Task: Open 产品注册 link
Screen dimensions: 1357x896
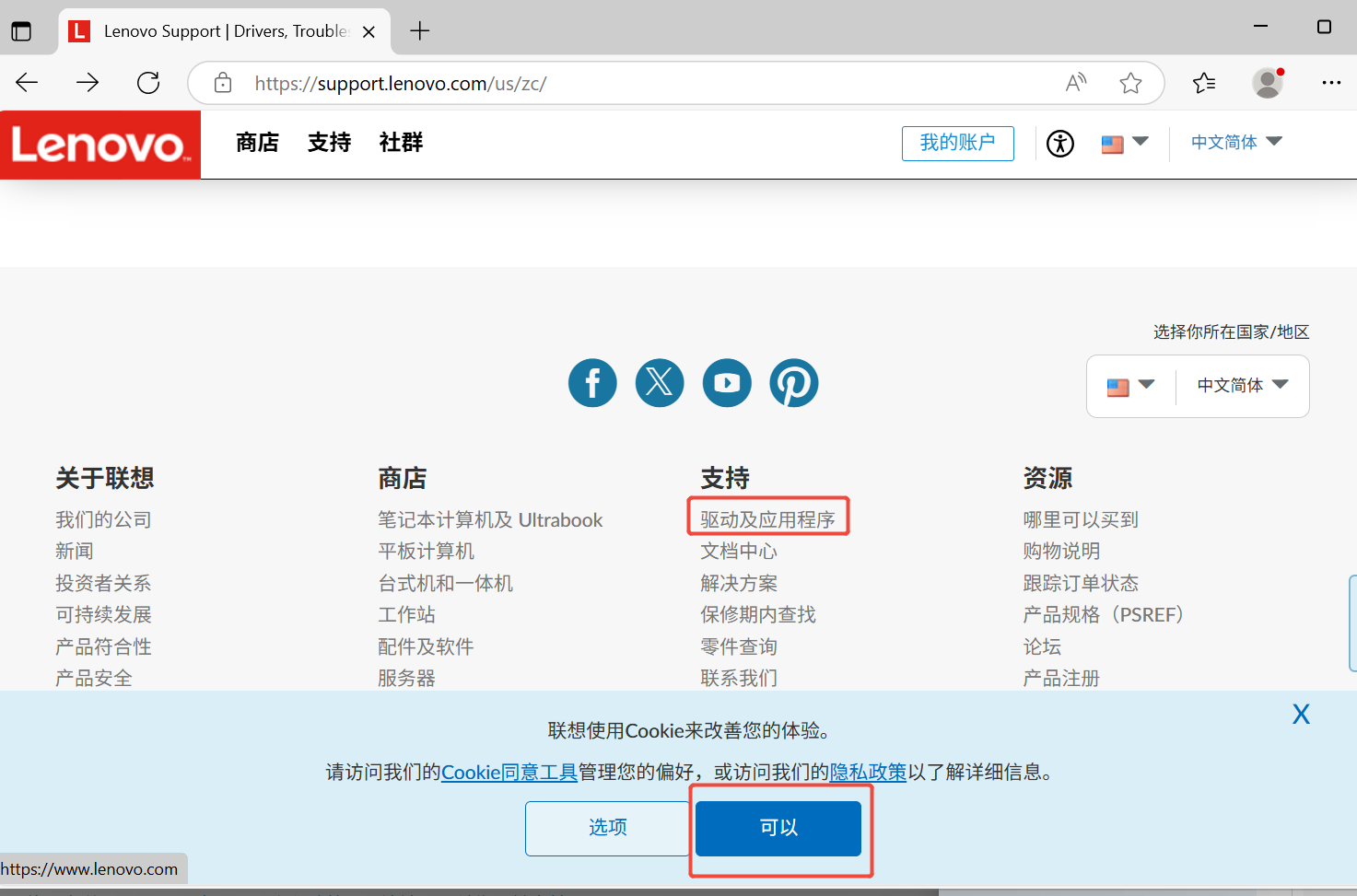Action: (1061, 678)
